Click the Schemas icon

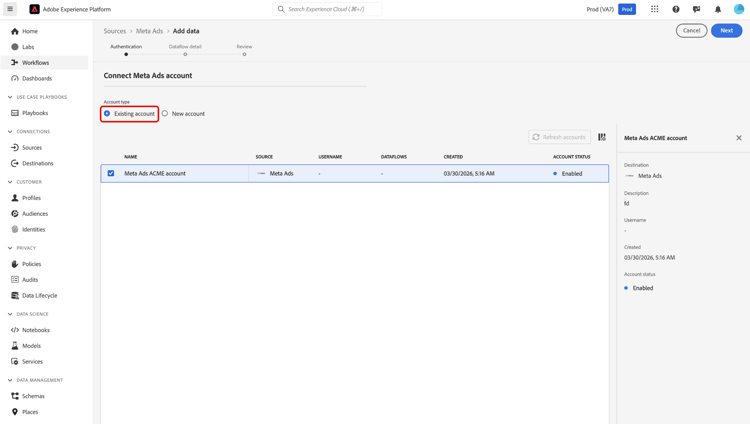tap(15, 396)
